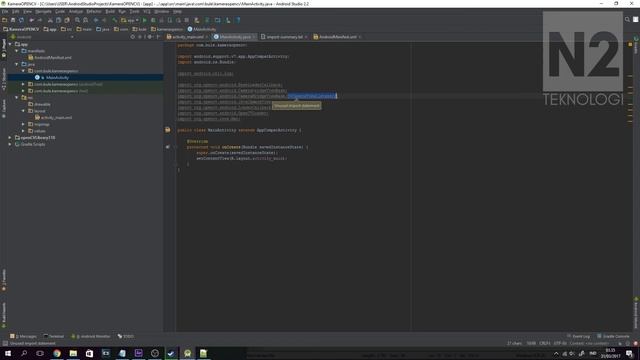
Task: Open the View menu
Action: click(27, 11)
